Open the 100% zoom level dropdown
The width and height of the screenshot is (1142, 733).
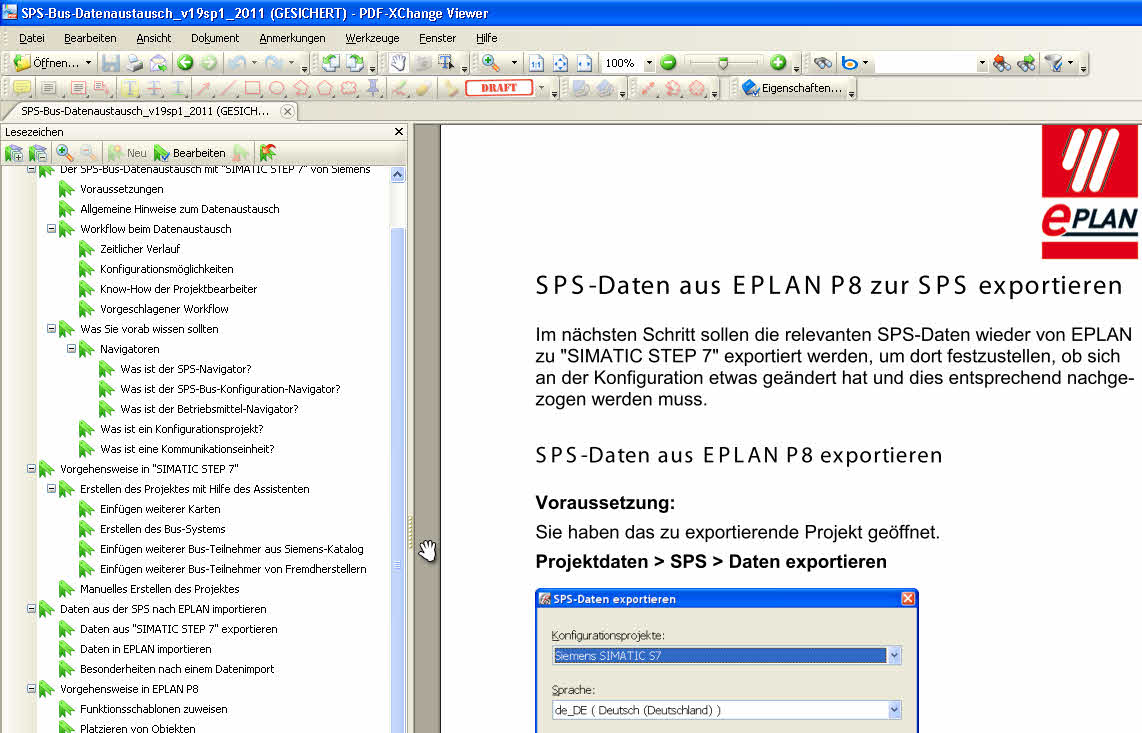649,63
